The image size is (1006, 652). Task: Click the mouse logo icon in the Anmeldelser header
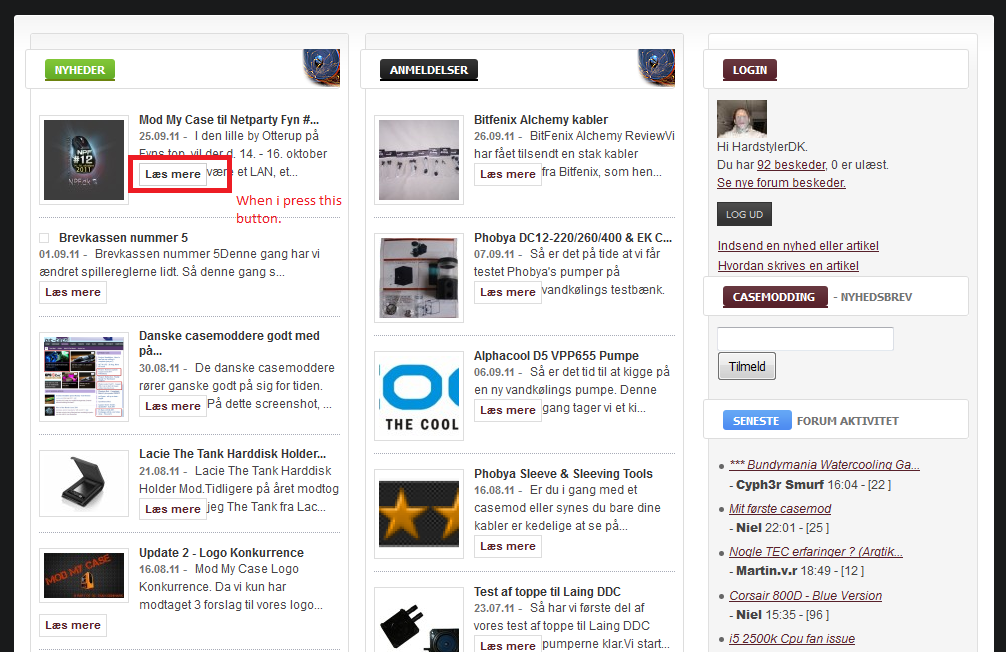(656, 67)
